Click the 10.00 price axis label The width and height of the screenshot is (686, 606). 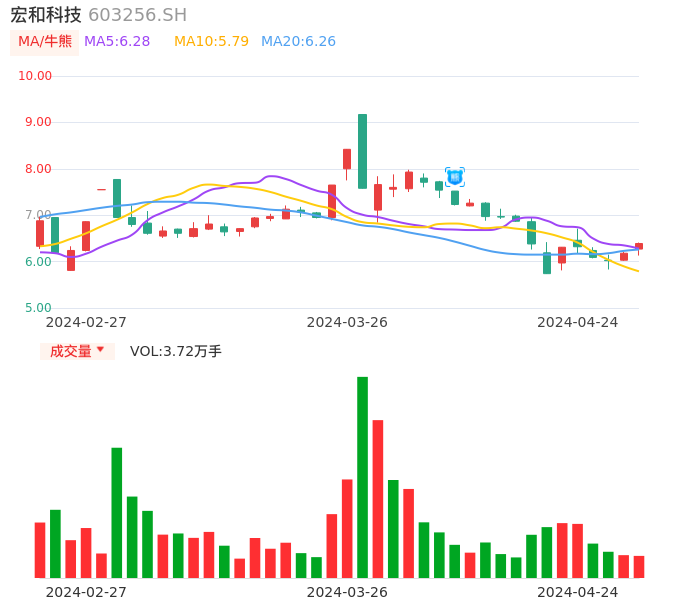tap(35, 76)
